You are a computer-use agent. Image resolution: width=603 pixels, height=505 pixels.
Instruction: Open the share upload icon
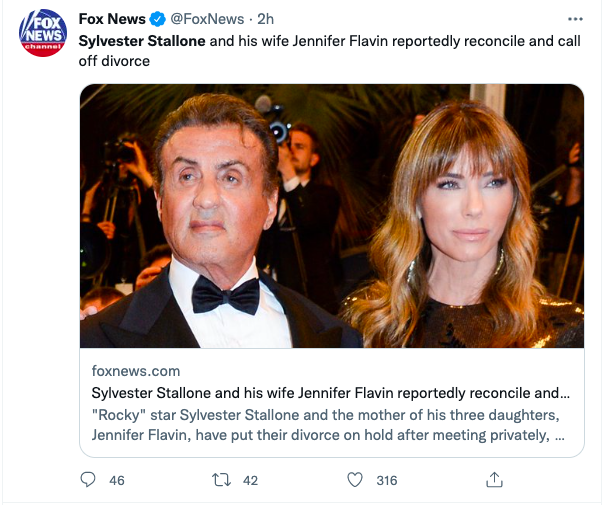coord(494,480)
